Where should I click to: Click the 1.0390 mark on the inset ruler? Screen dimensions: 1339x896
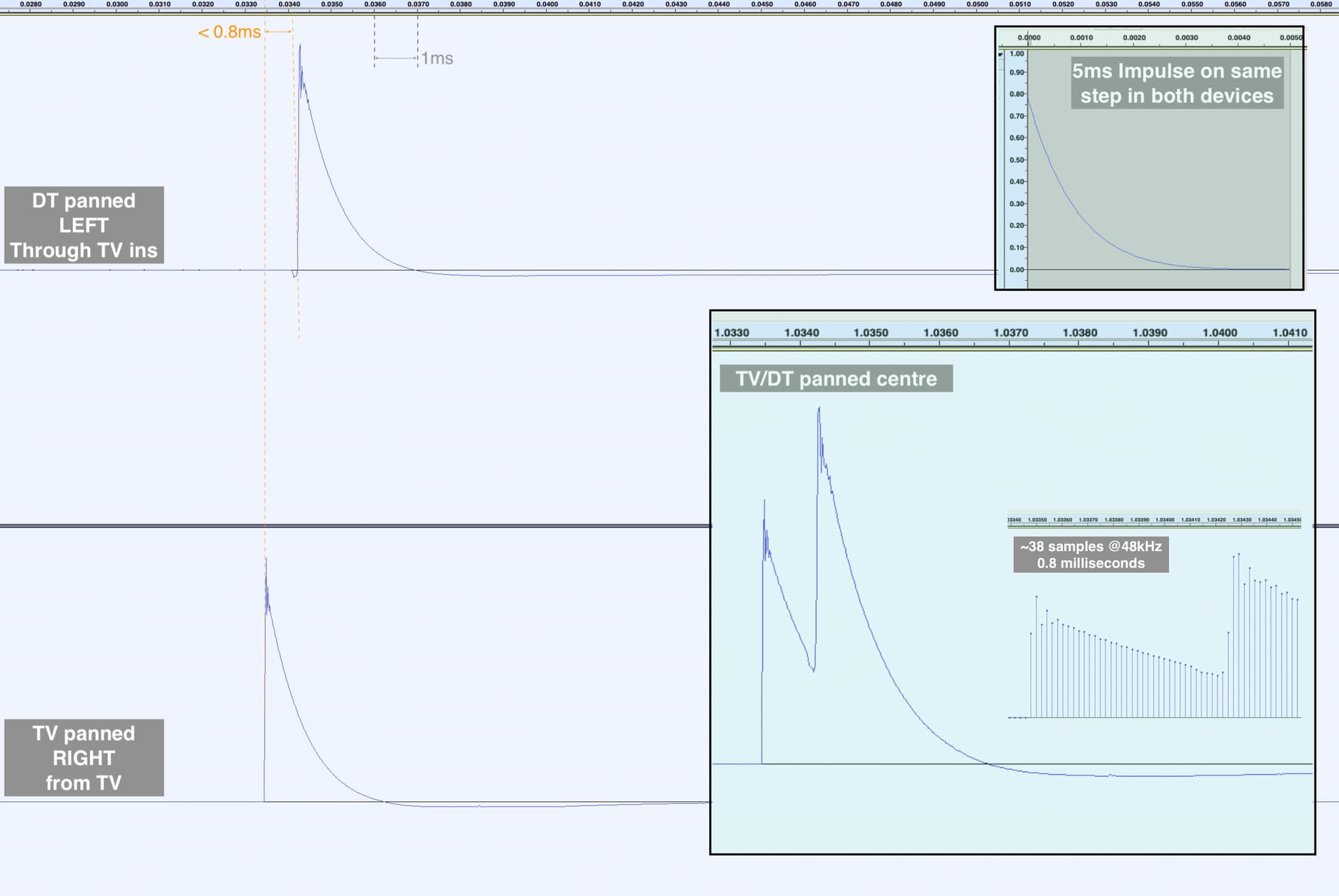click(1150, 333)
